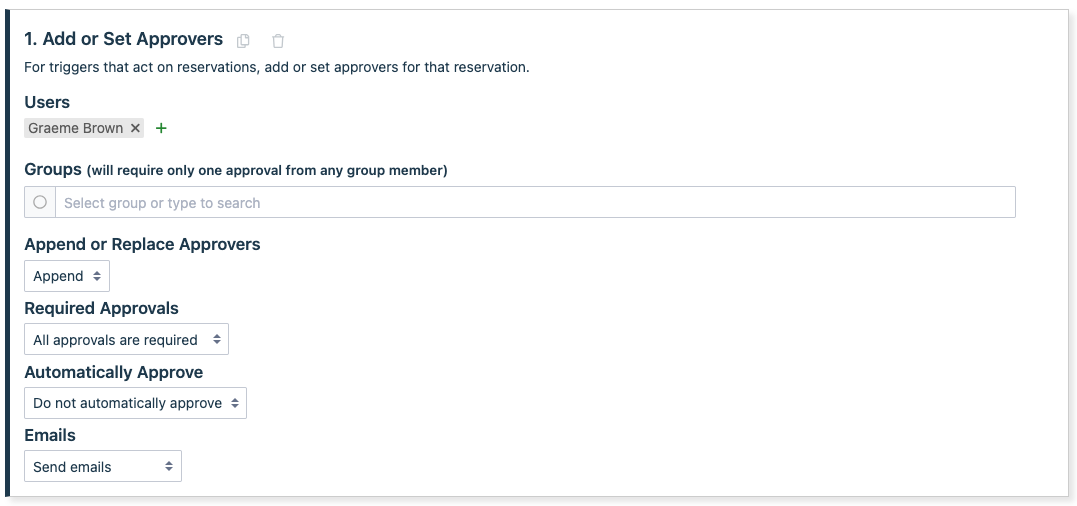1077x506 pixels.
Task: Click the Users section label
Action: (x=47, y=102)
